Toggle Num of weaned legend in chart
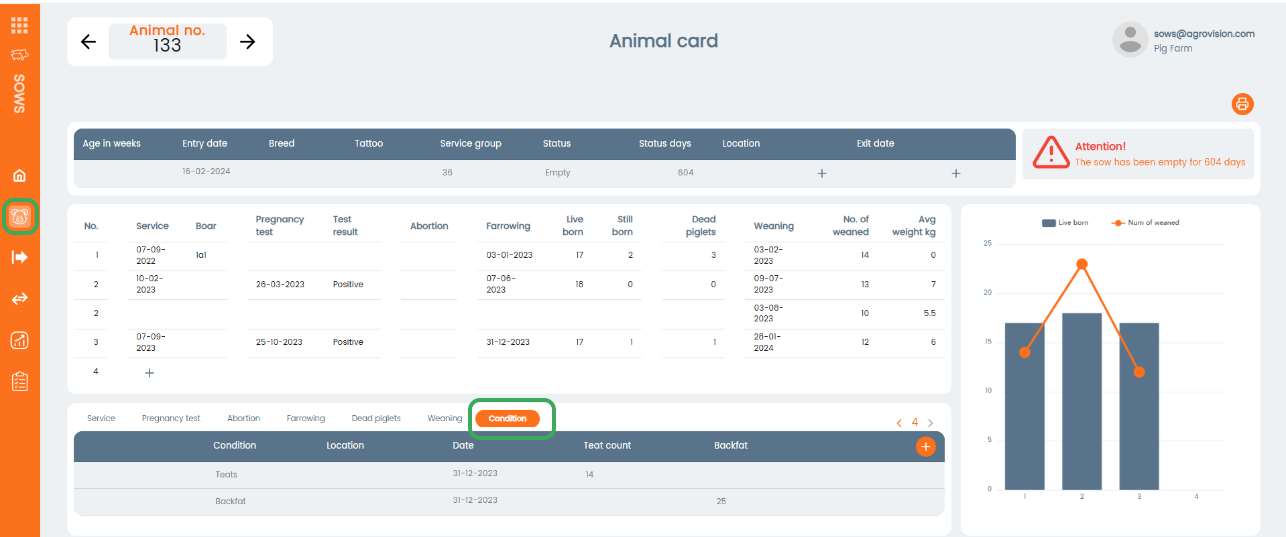This screenshot has width=1286, height=537. coord(1145,222)
